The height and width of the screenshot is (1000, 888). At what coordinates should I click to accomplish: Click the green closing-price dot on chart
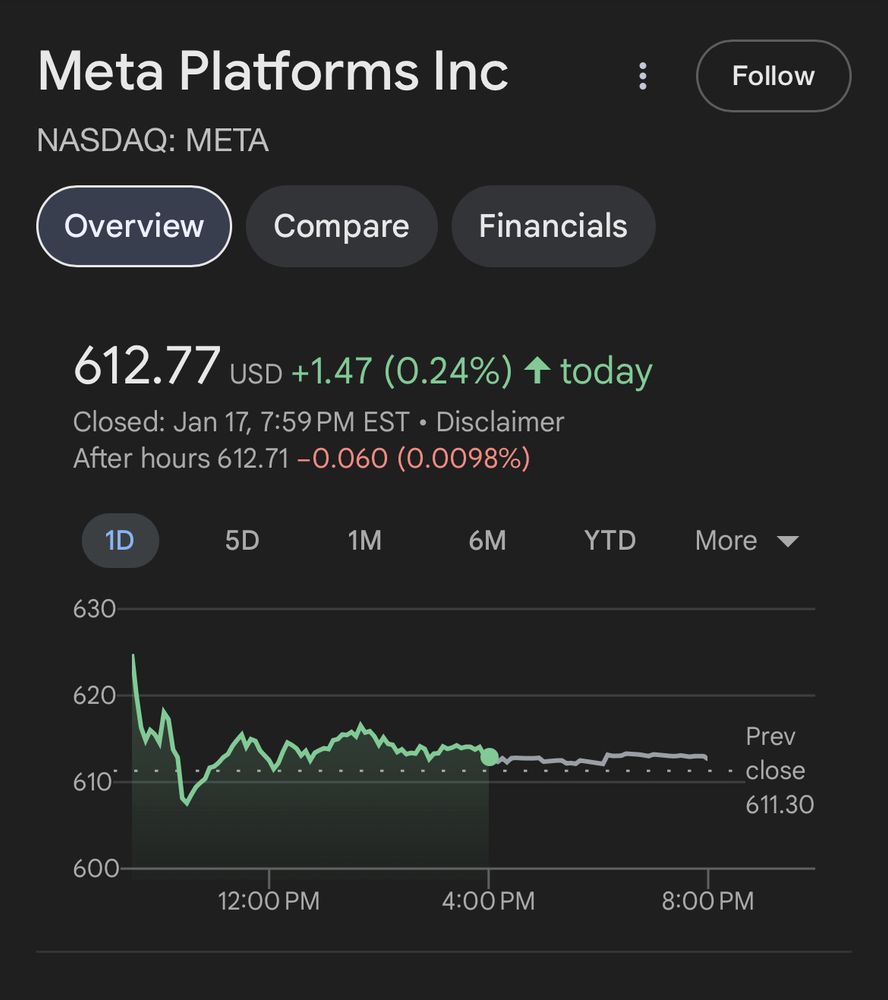coord(489,757)
